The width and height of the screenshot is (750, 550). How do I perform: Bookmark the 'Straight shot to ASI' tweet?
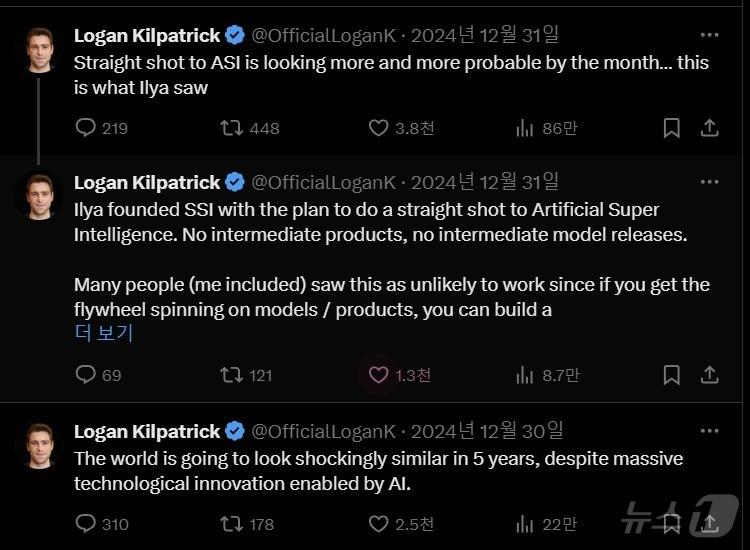pyautogui.click(x=672, y=128)
